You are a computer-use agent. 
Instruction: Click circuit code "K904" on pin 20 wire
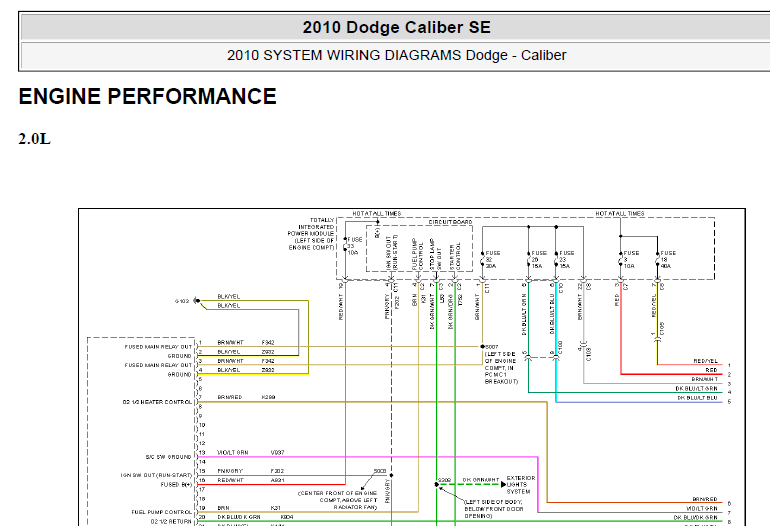point(287,517)
